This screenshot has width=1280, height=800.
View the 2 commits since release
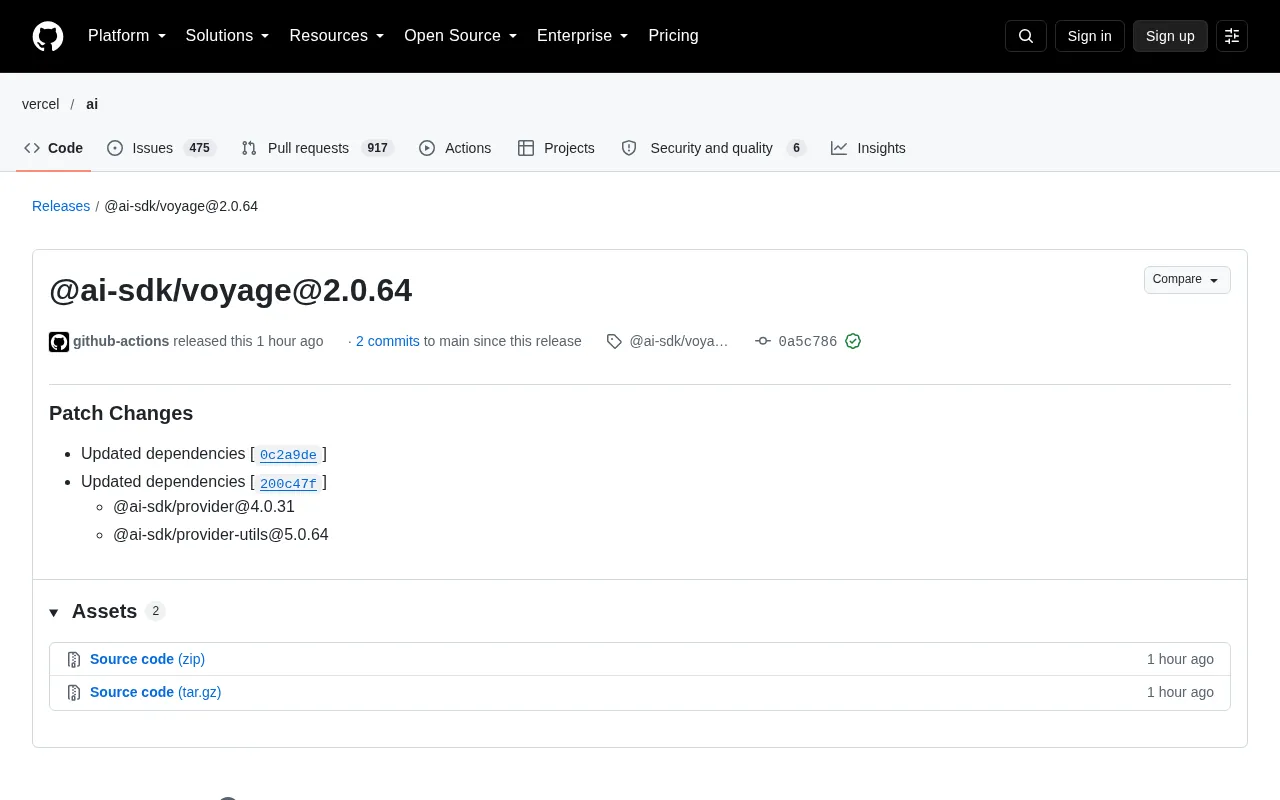click(x=388, y=341)
